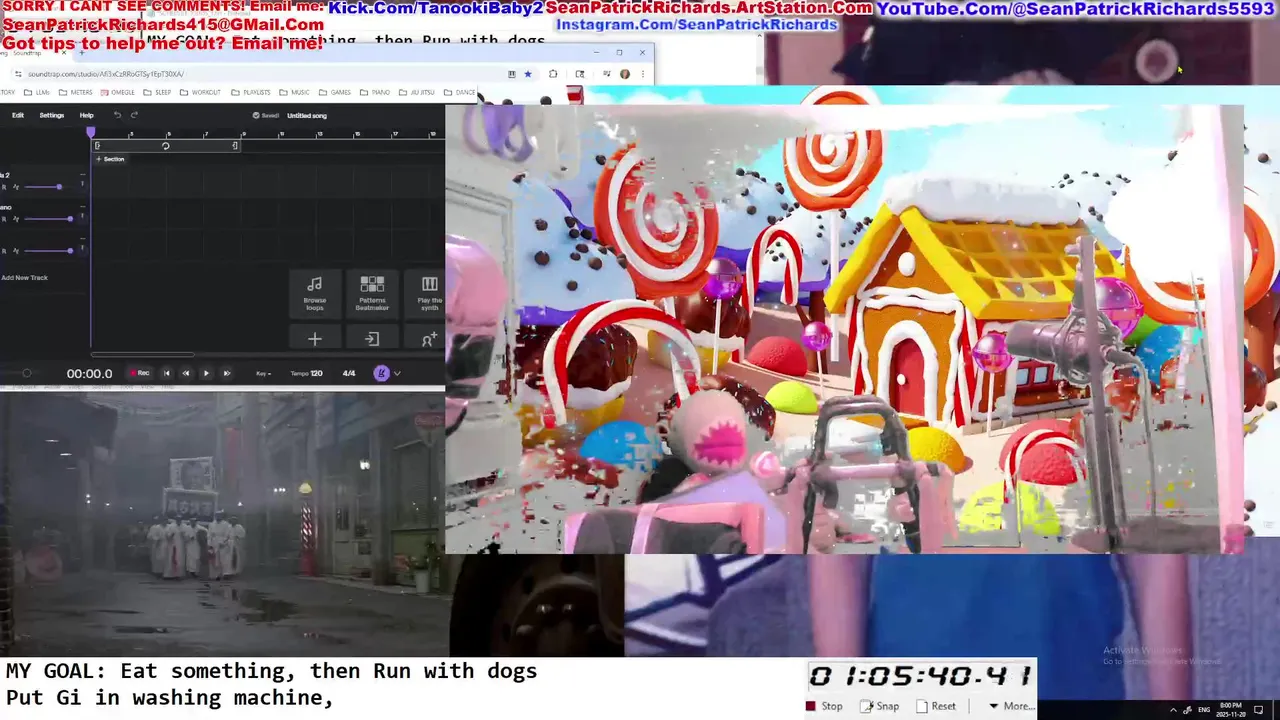Image resolution: width=1280 pixels, height=720 pixels.
Task: Open the PLAYLISTS bookmarks folder
Action: pos(251,92)
